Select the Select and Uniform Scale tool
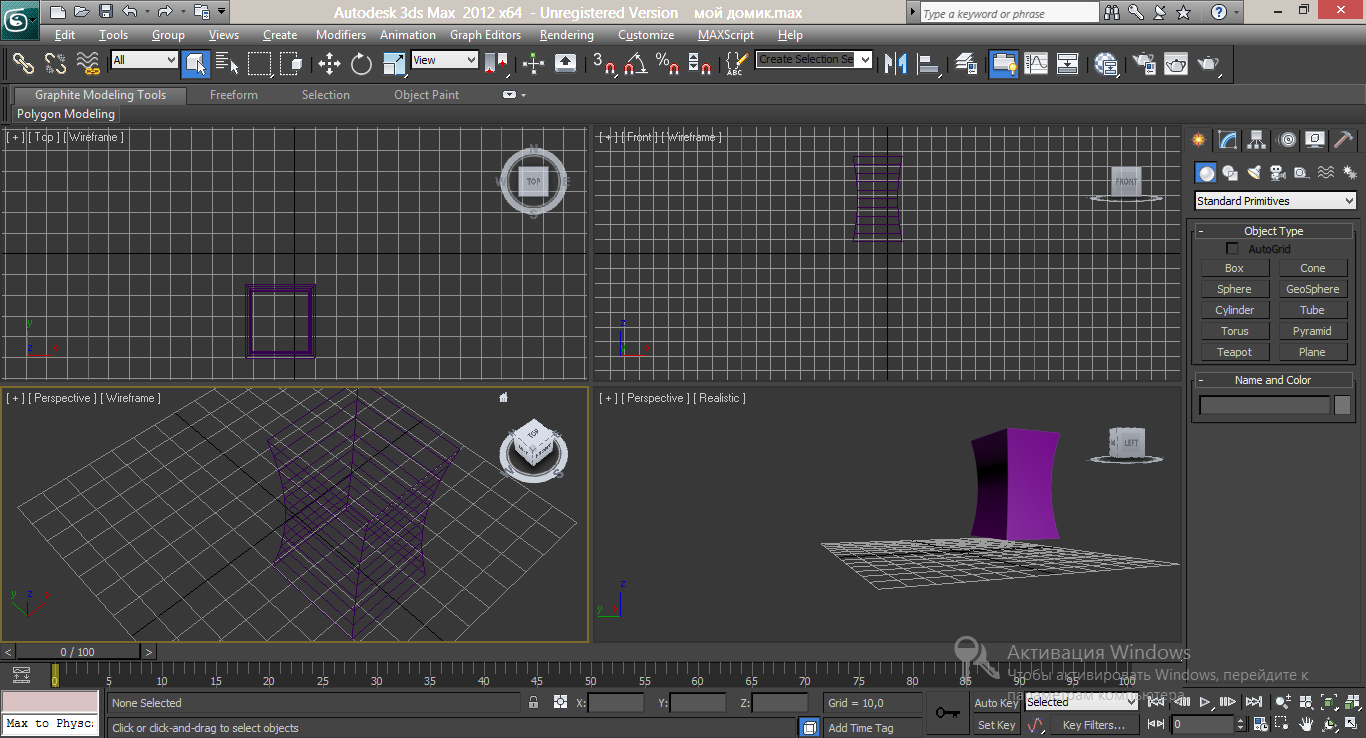 (x=394, y=64)
